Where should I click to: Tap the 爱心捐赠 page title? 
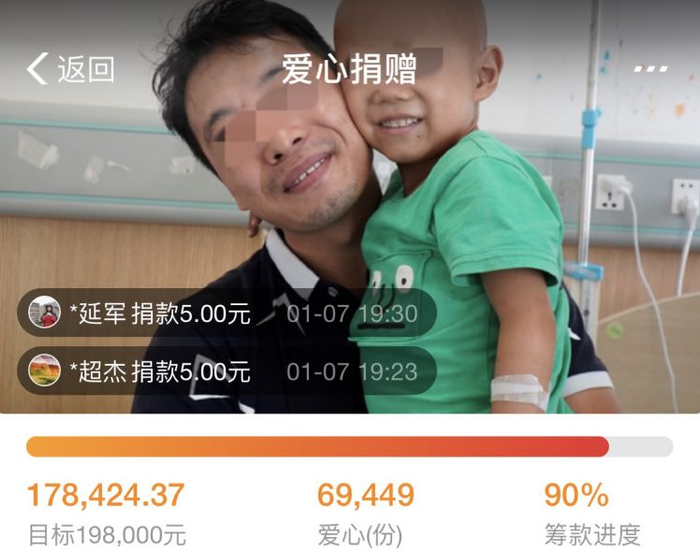tap(350, 69)
